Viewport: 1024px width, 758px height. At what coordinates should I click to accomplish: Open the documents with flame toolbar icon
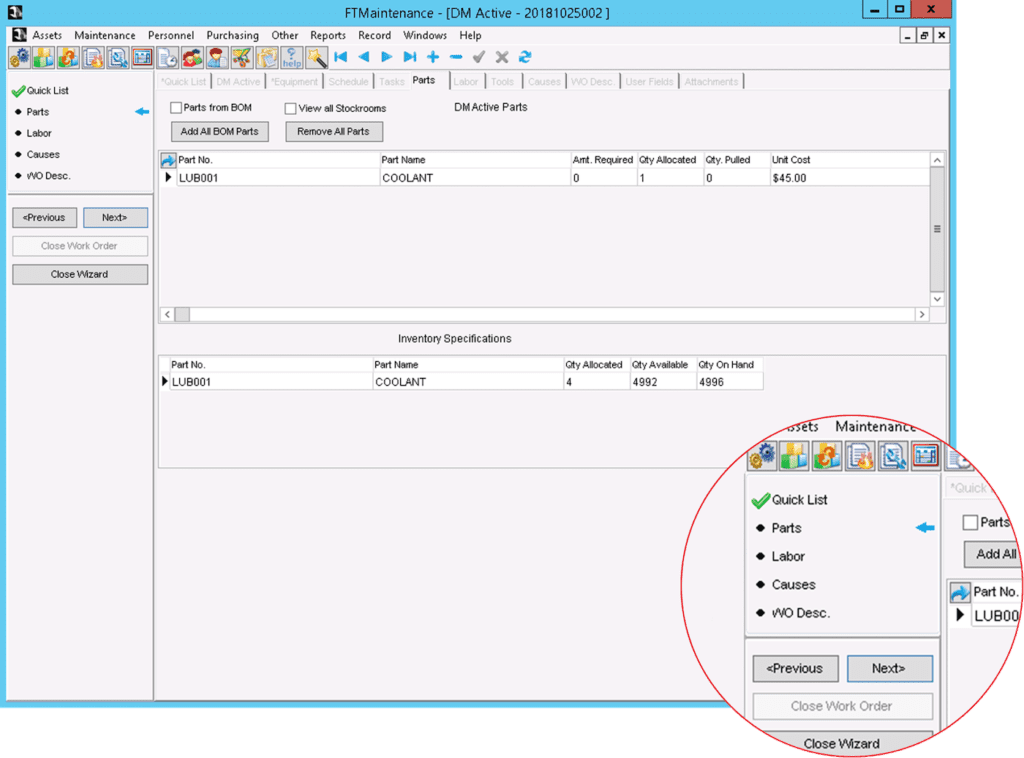[93, 57]
